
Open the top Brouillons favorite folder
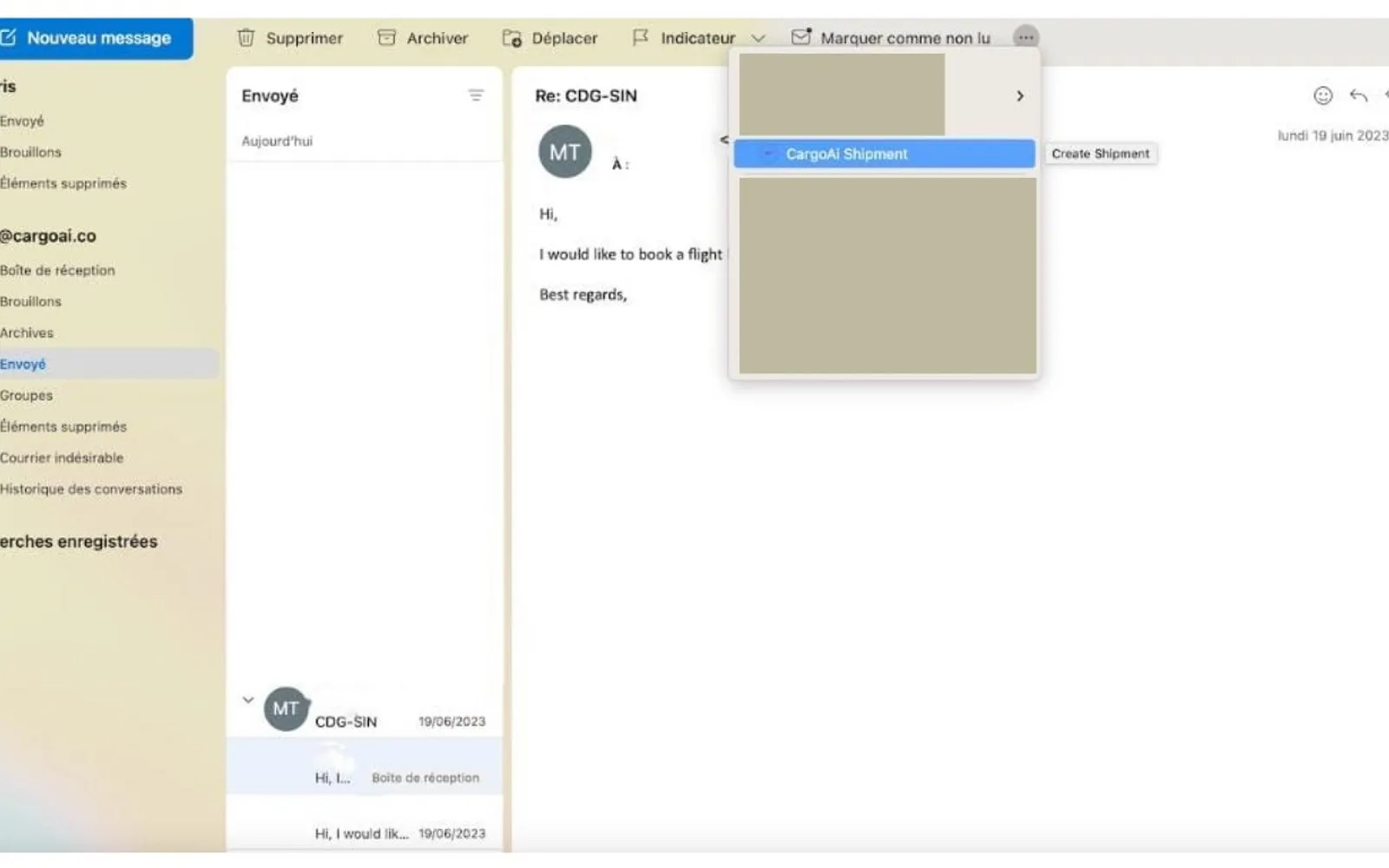[31, 152]
